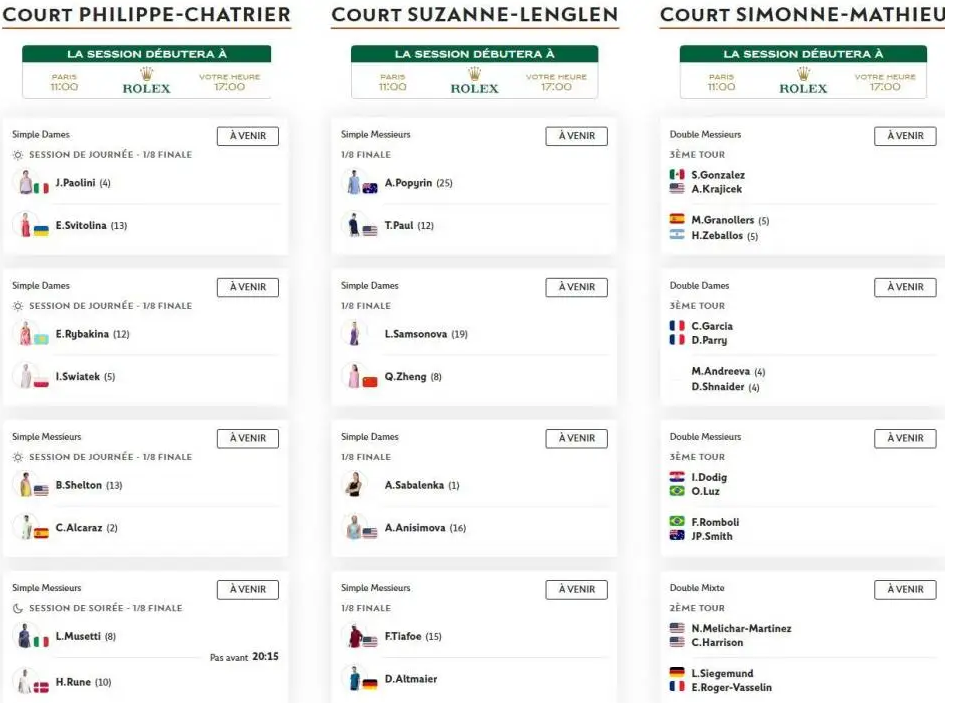Click the Ukraine flag beside E.Svitolina
Image resolution: width=966 pixels, height=703 pixels.
tap(41, 230)
